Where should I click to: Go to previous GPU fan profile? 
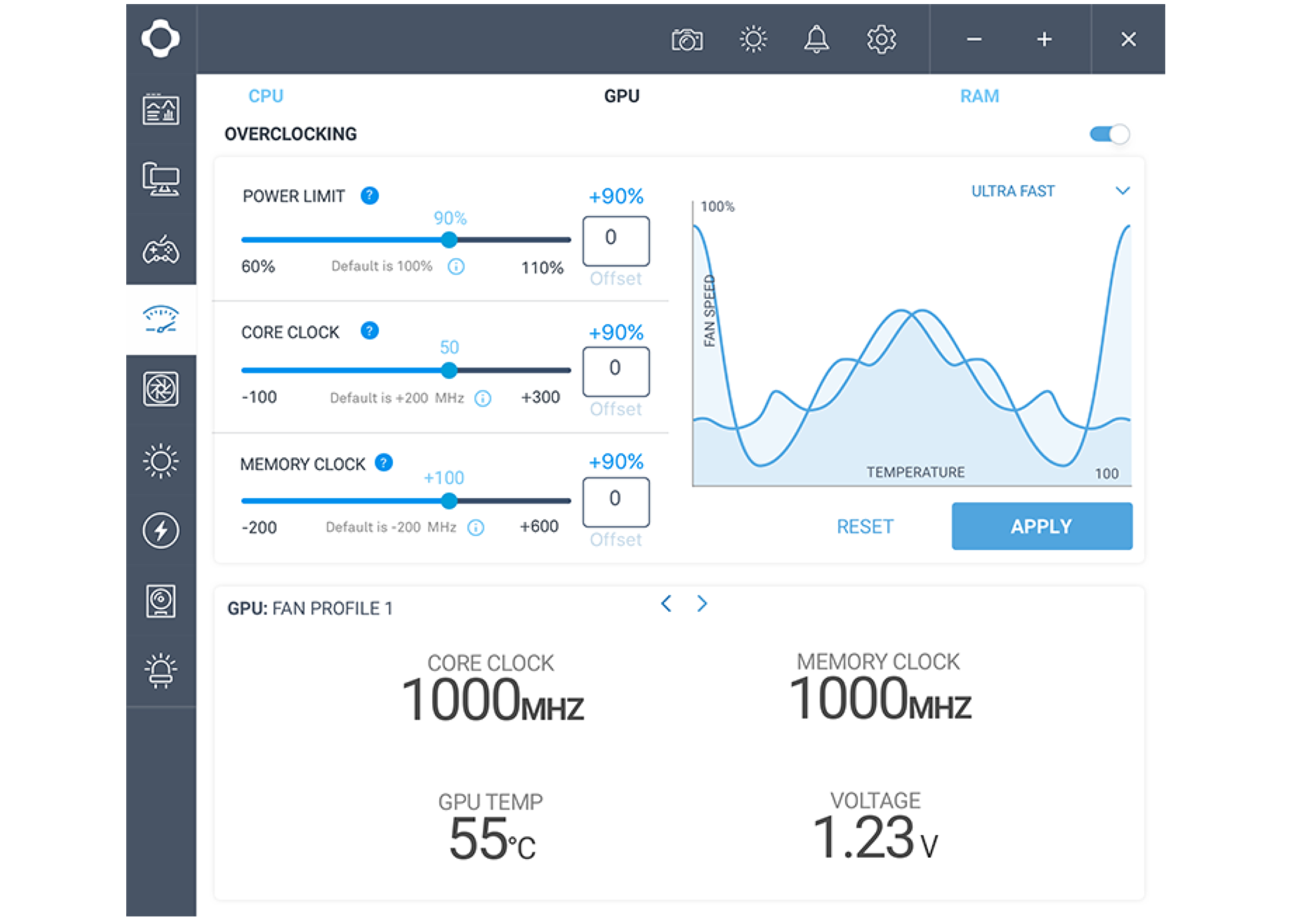point(666,603)
